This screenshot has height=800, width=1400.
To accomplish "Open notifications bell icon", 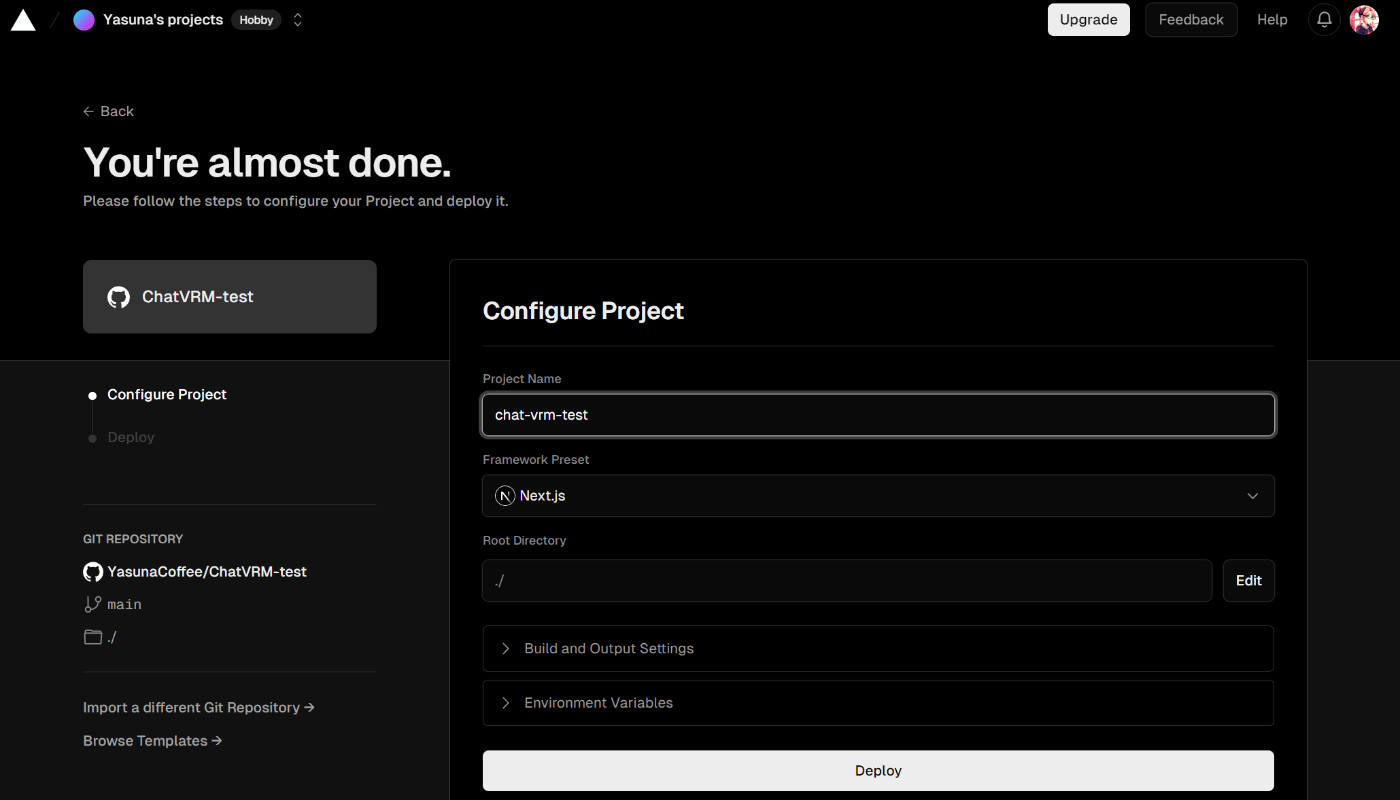I will click(x=1324, y=20).
